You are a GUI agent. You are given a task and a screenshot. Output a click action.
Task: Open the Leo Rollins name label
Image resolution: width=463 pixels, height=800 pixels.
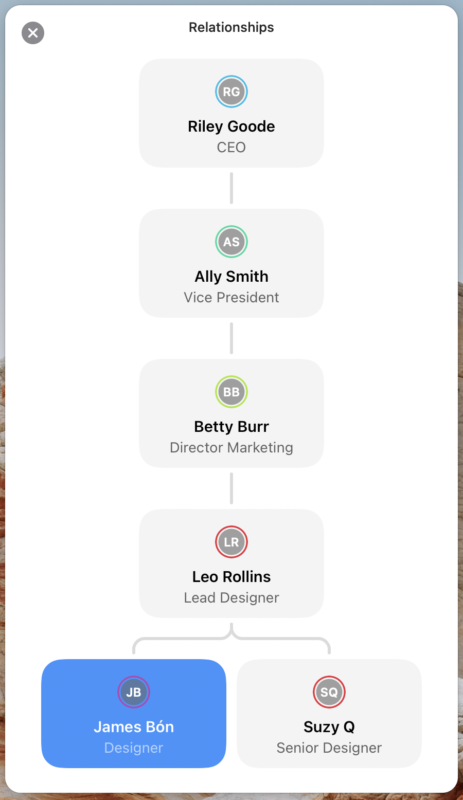pos(231,577)
